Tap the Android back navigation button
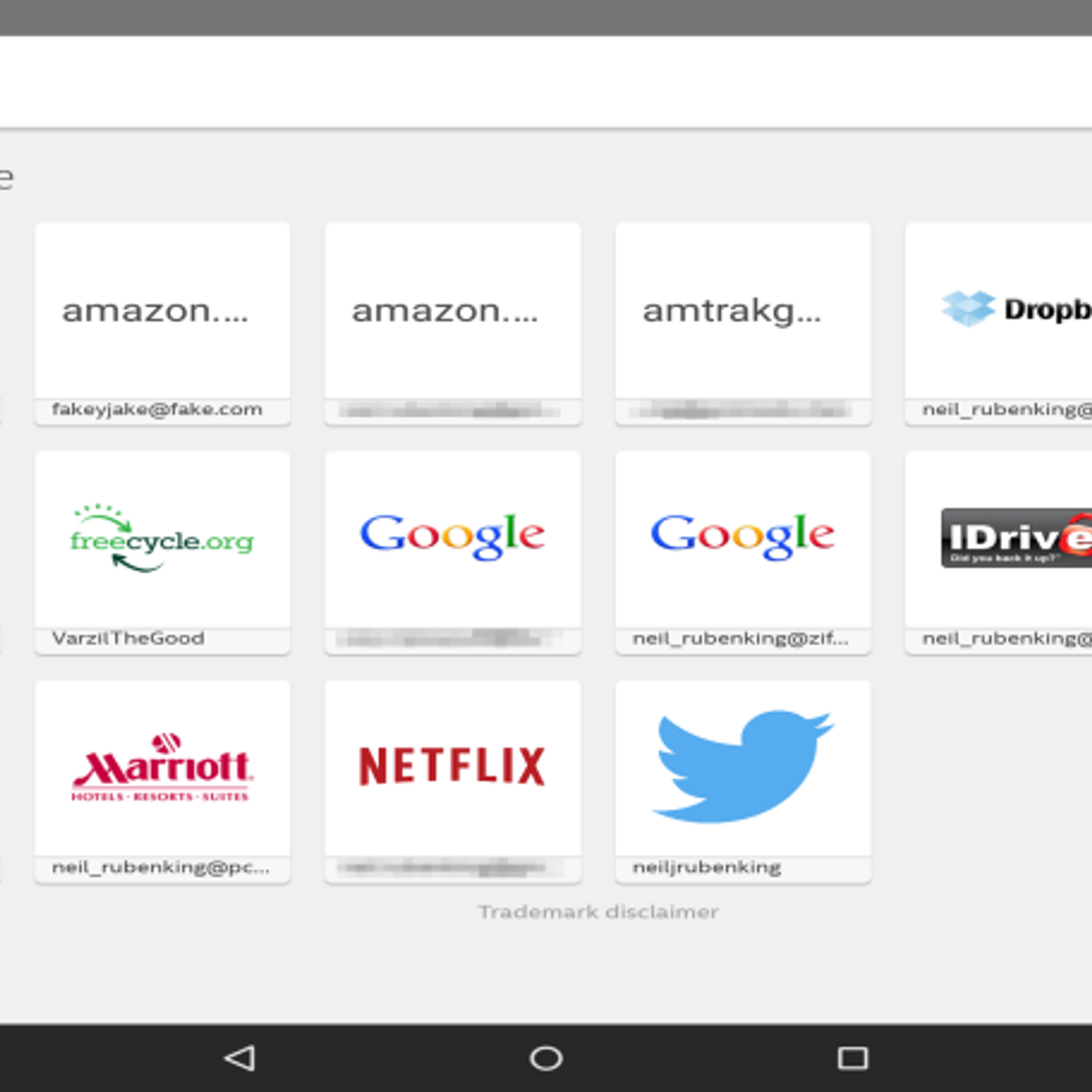Viewport: 1092px width, 1092px height. coord(239,1057)
